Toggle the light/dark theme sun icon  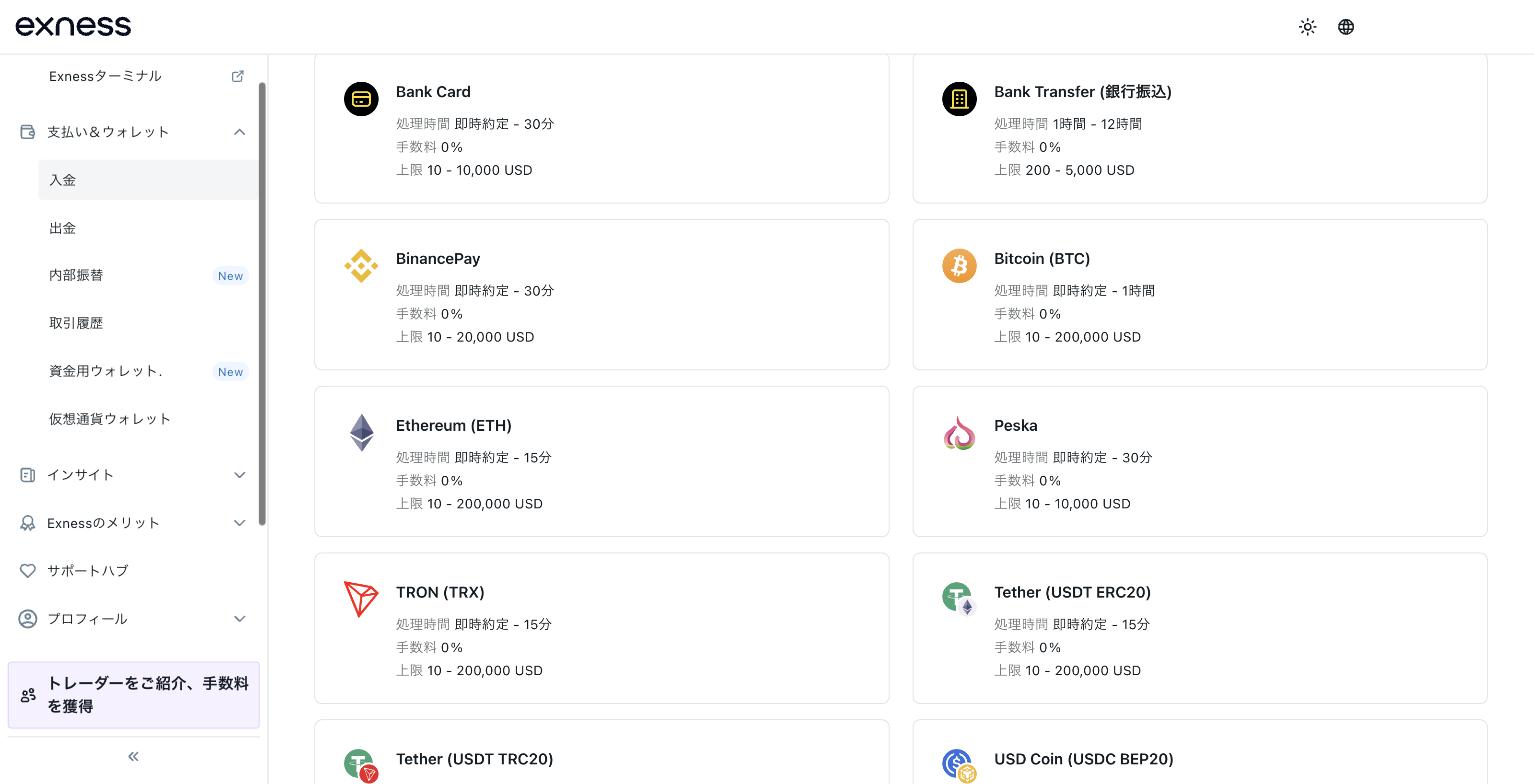pos(1307,27)
